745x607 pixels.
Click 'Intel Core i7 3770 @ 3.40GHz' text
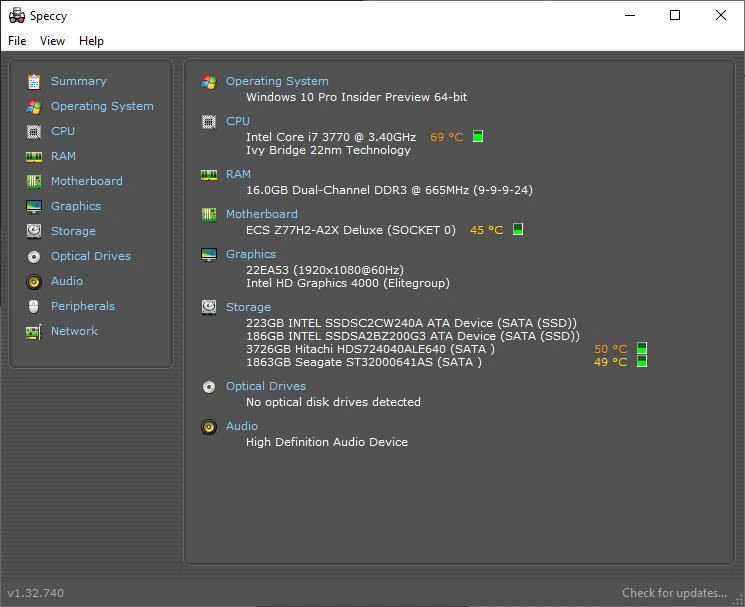[x=331, y=137]
